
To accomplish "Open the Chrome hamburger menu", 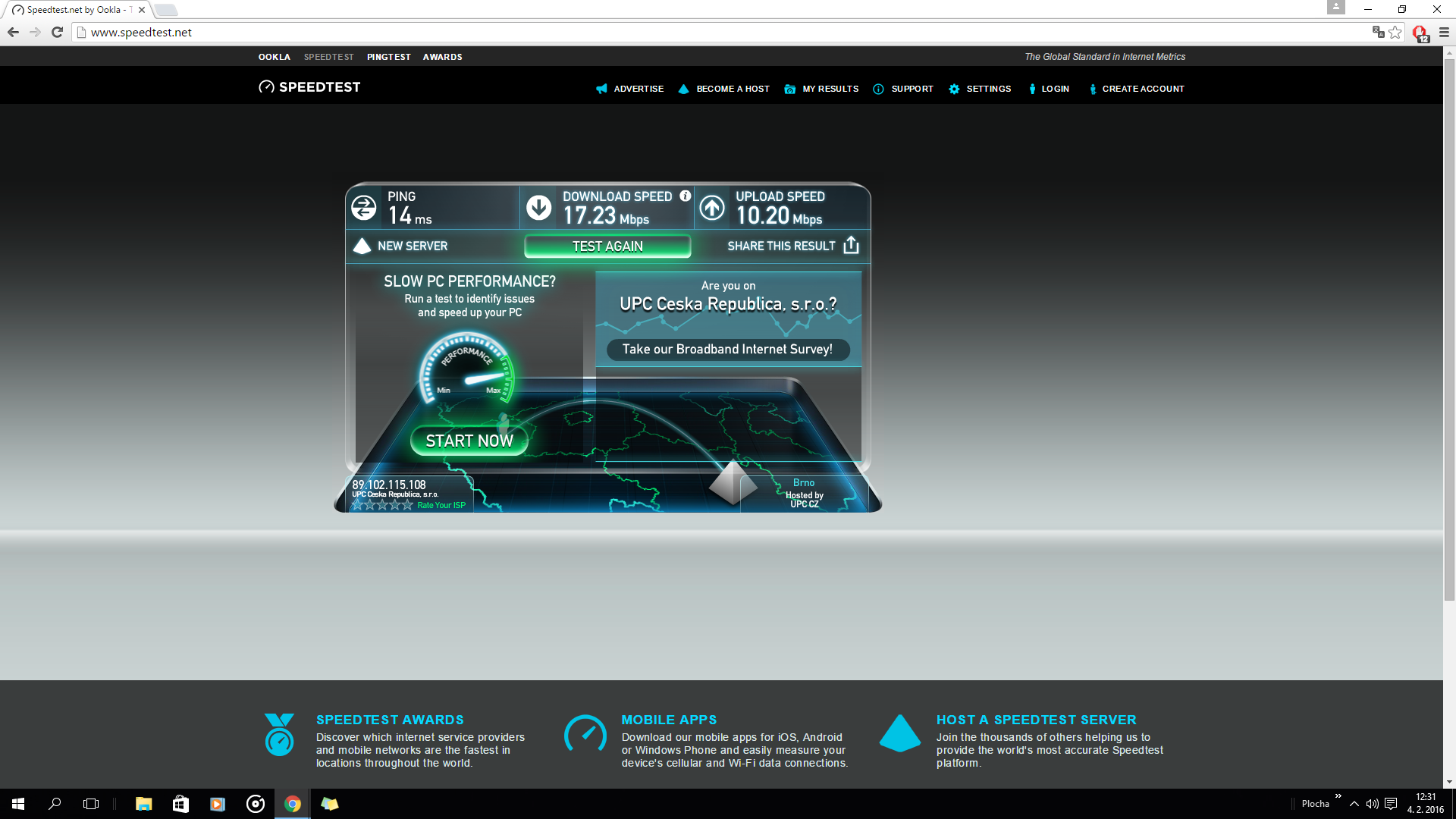I will point(1444,32).
